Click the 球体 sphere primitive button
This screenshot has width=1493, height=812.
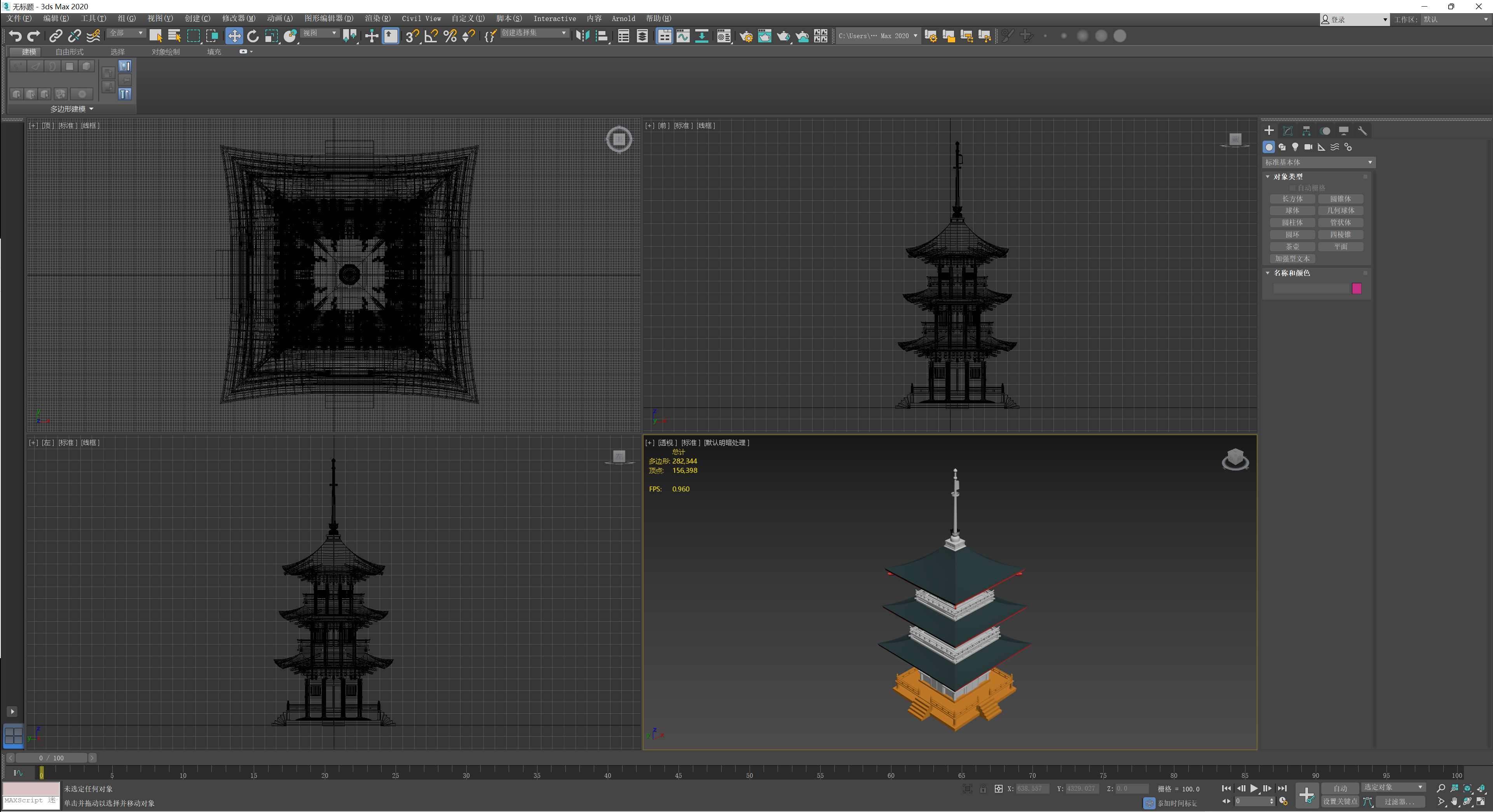coord(1292,211)
